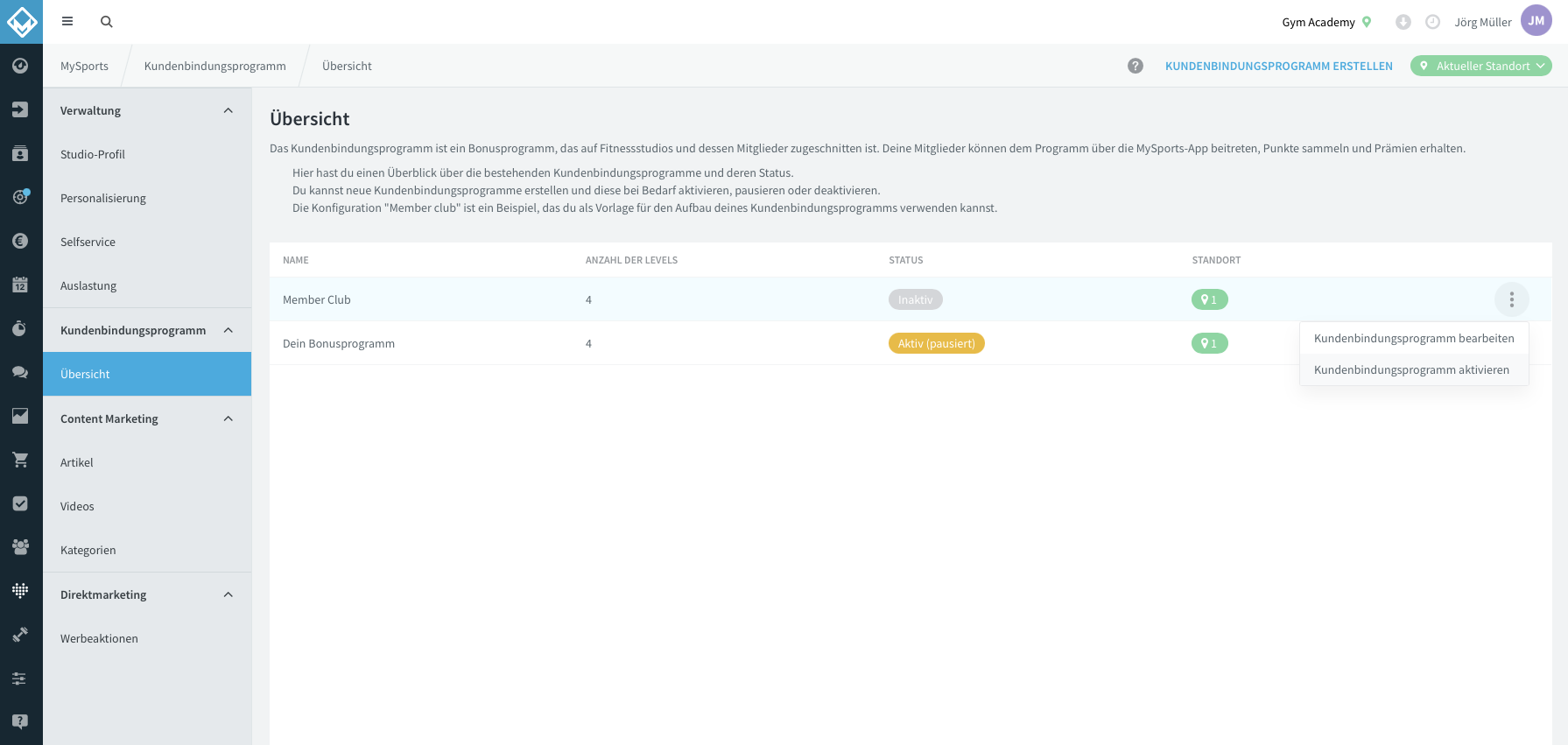Click the Übersicht breadcrumb
The height and width of the screenshot is (745, 1568).
click(347, 66)
